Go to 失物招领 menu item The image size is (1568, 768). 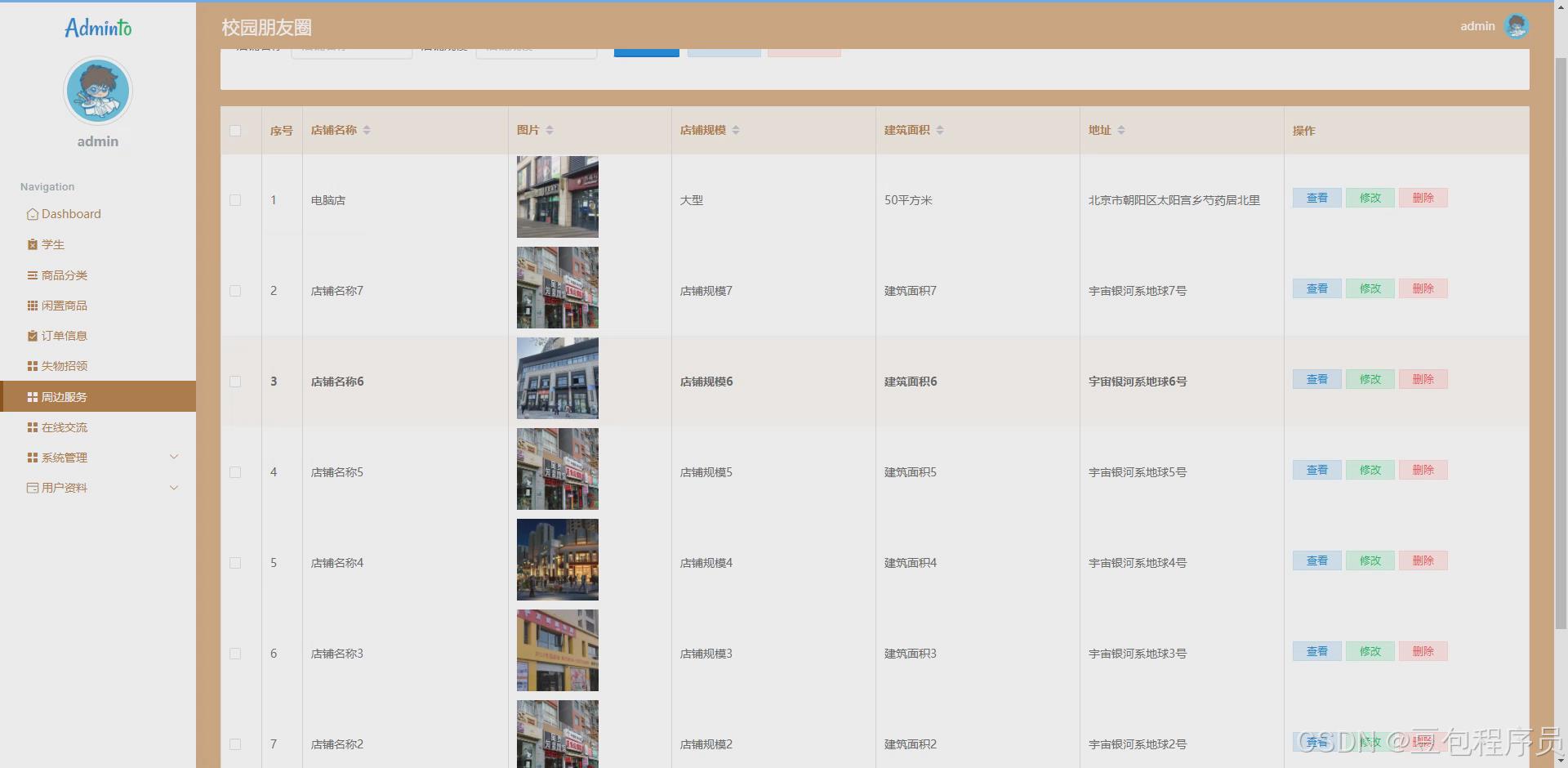coord(98,366)
